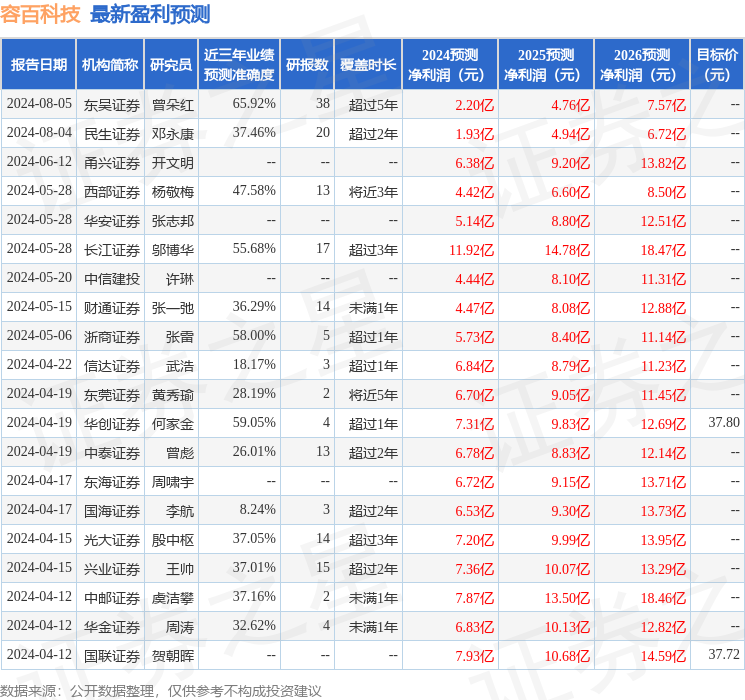Click analyst name 邬博华
This screenshot has height=700, width=745.
tap(172, 249)
